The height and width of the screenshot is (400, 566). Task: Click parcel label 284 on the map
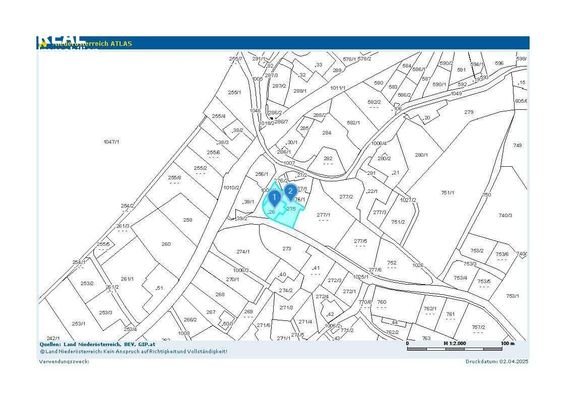click(x=326, y=133)
